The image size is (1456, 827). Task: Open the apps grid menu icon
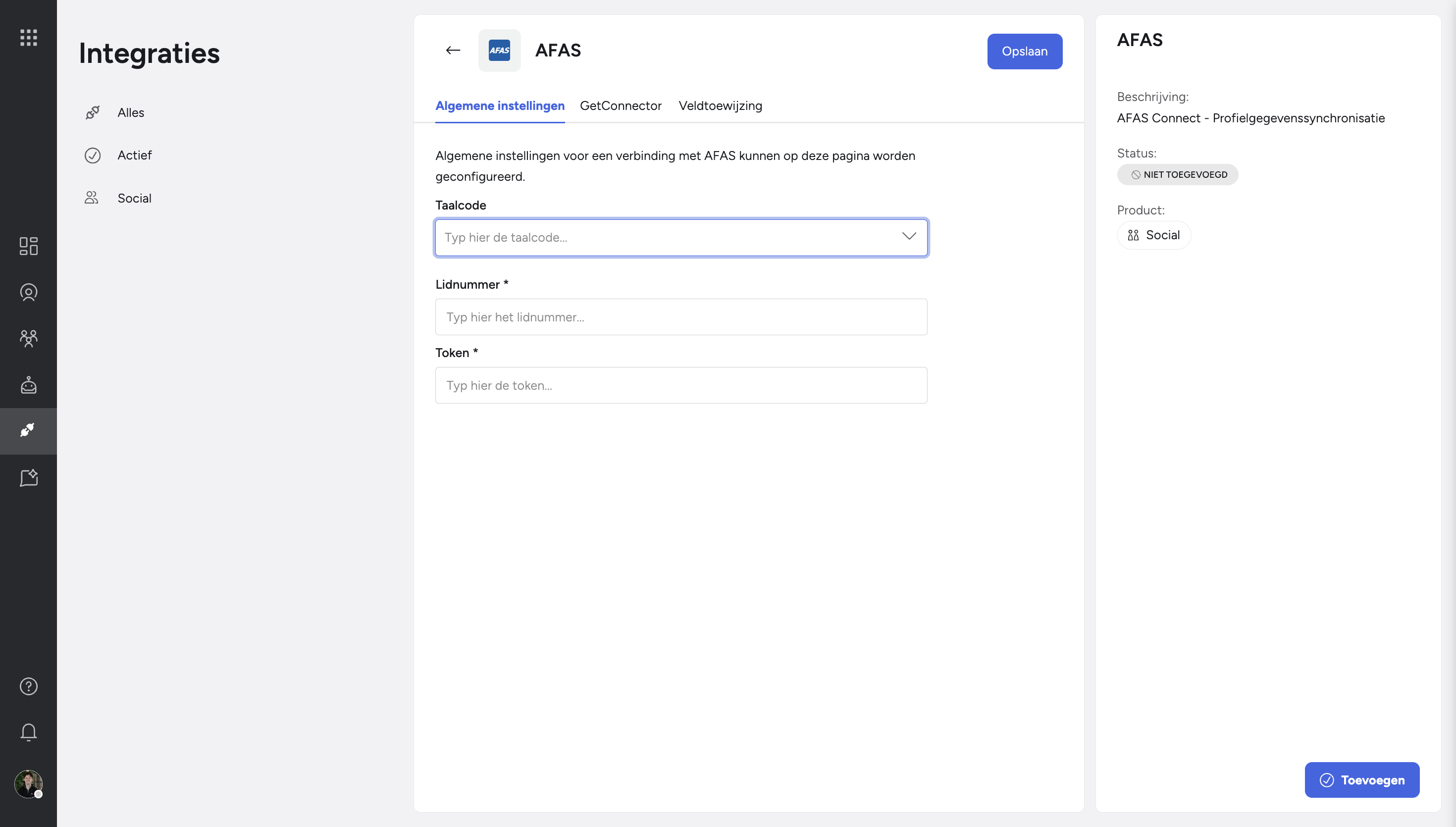(28, 38)
